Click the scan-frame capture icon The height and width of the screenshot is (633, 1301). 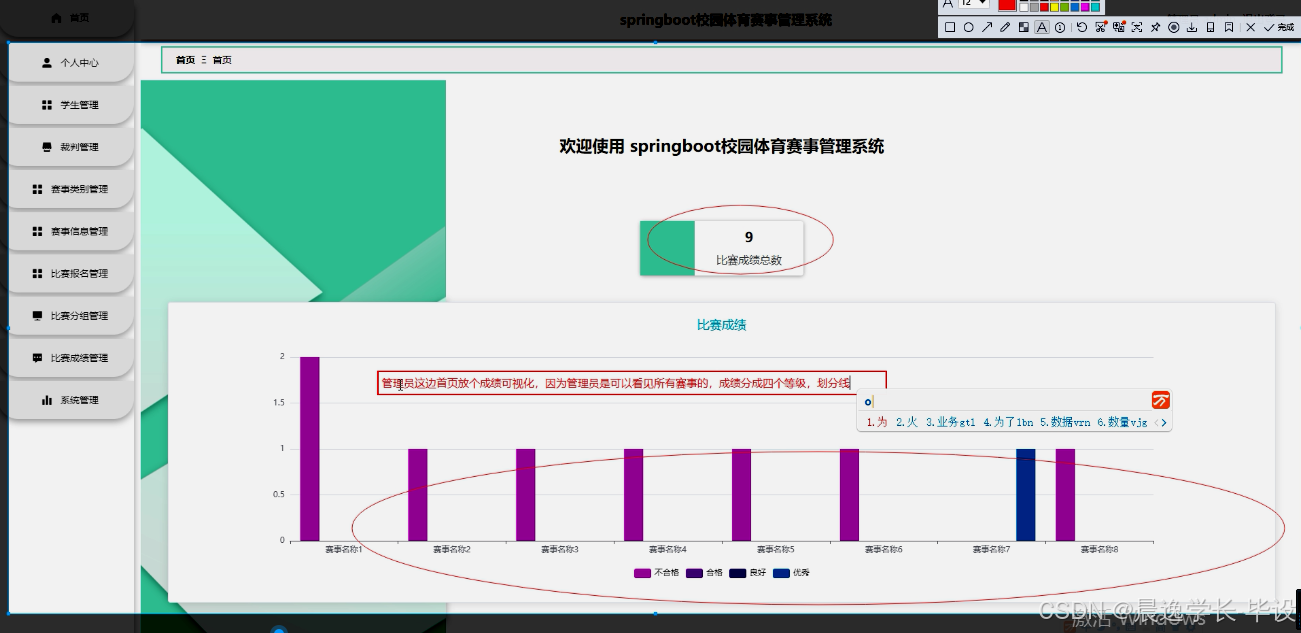pyautogui.click(x=1137, y=27)
